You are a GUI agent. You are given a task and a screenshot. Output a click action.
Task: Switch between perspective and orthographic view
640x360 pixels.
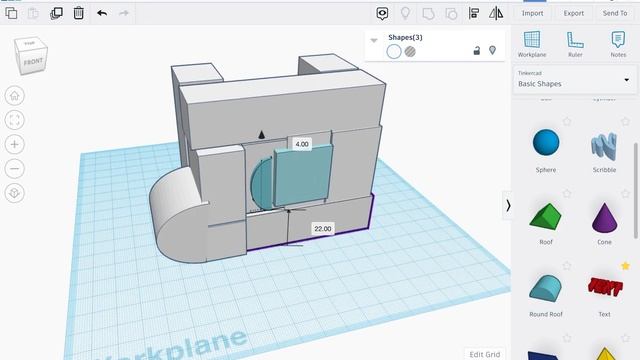click(x=15, y=193)
